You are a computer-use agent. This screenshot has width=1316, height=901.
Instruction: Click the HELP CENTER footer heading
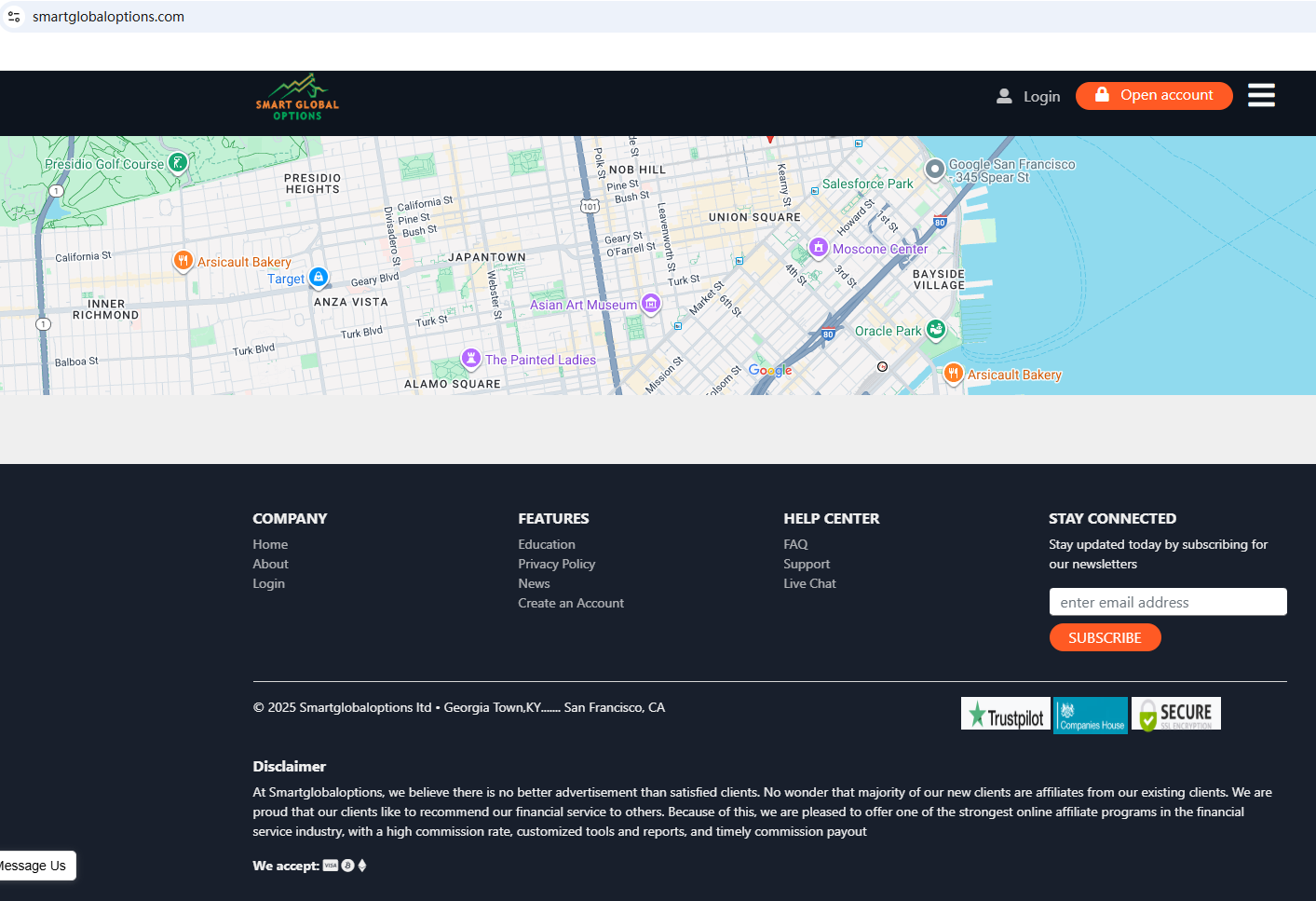tap(832, 518)
